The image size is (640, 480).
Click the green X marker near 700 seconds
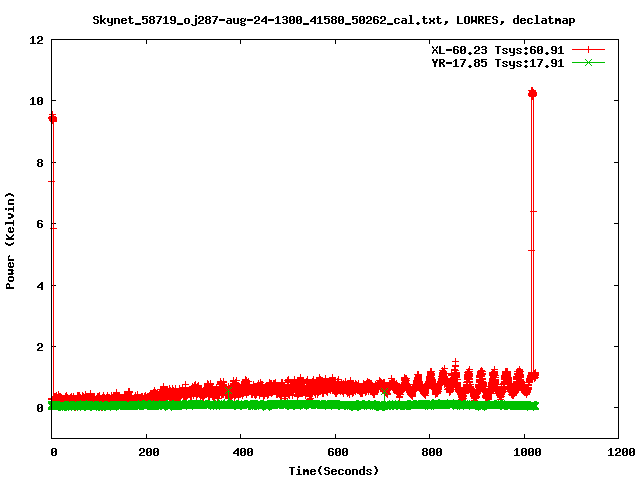[x=384, y=393]
